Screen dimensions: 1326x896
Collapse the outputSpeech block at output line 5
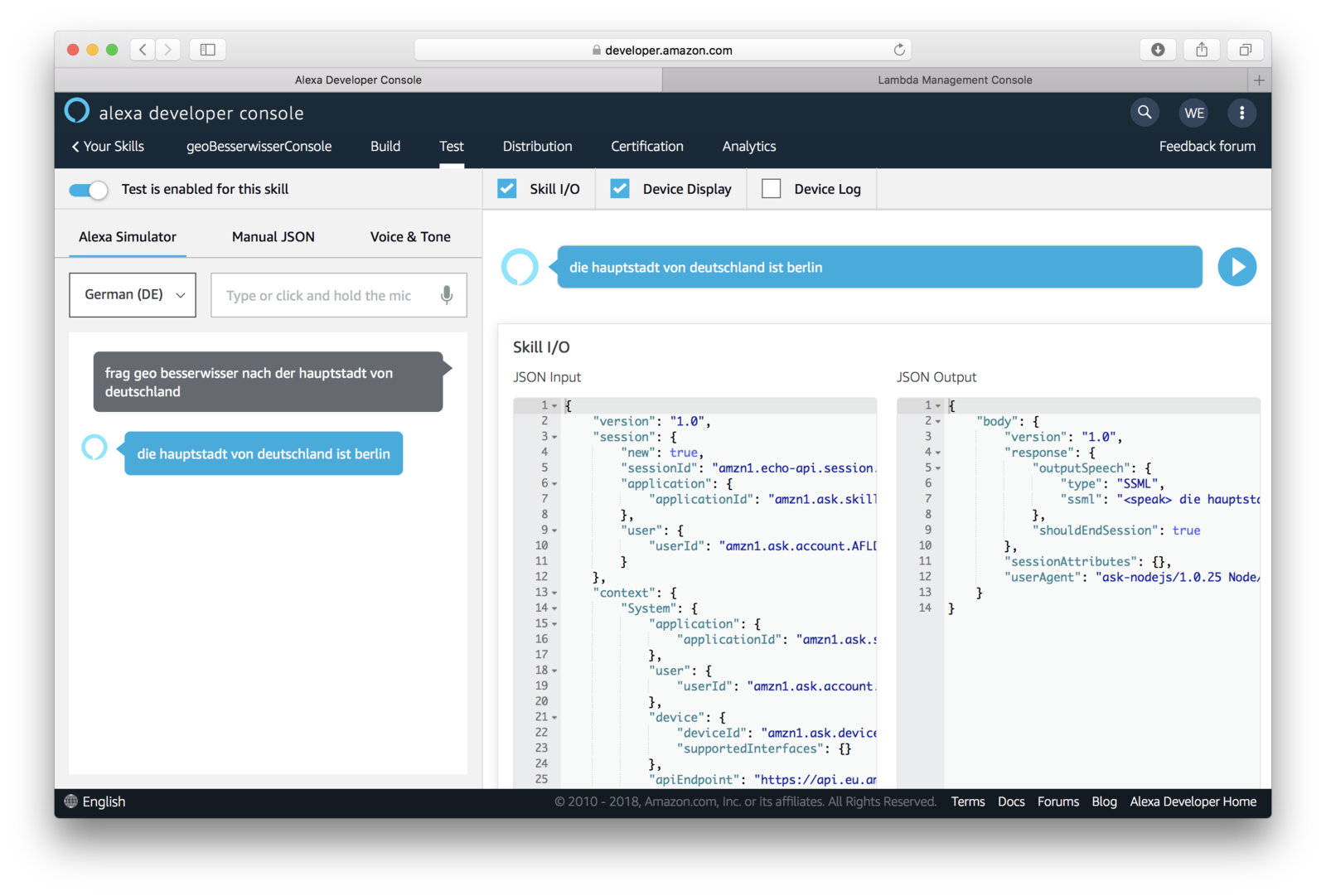pyautogui.click(x=938, y=468)
